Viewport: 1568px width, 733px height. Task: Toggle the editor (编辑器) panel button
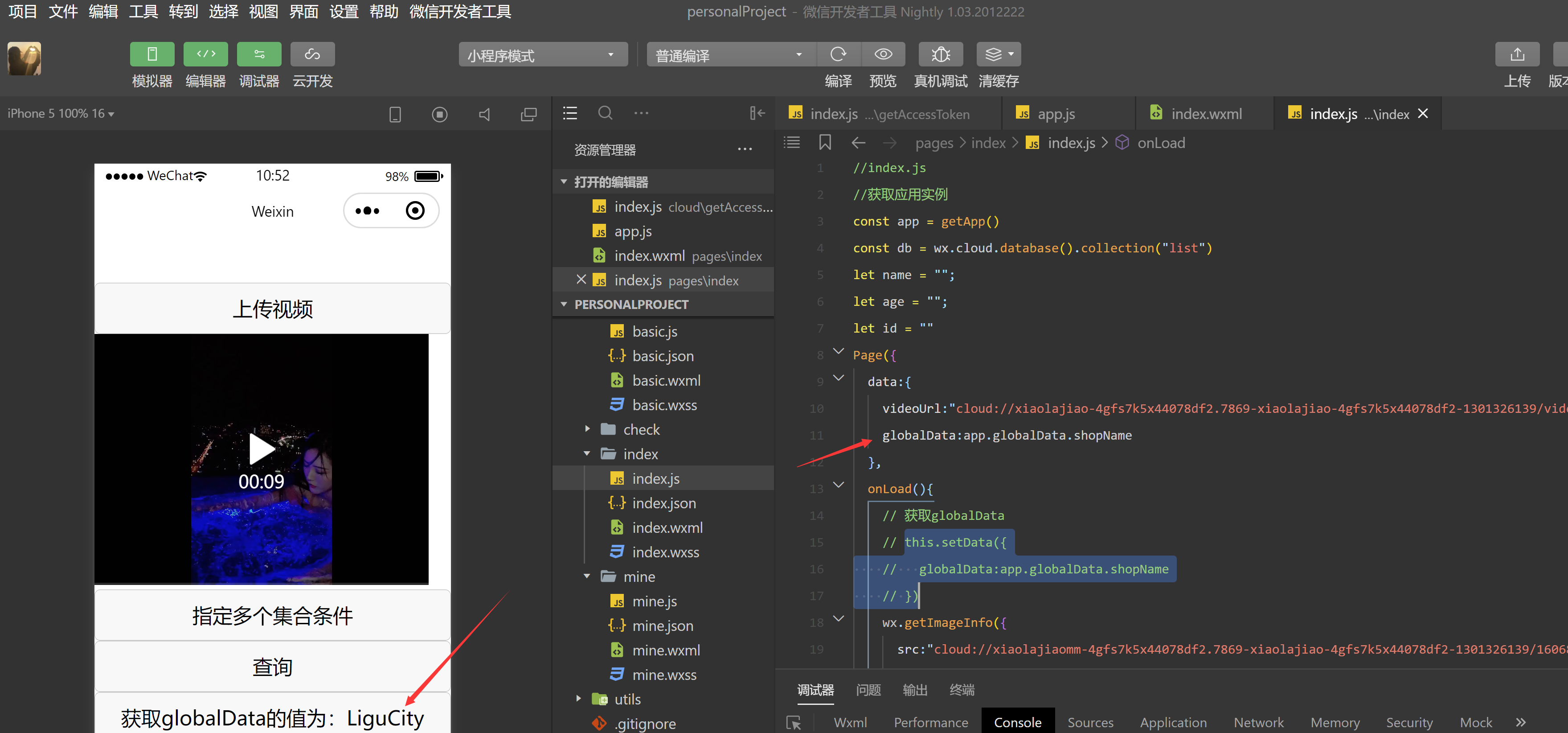(x=206, y=55)
